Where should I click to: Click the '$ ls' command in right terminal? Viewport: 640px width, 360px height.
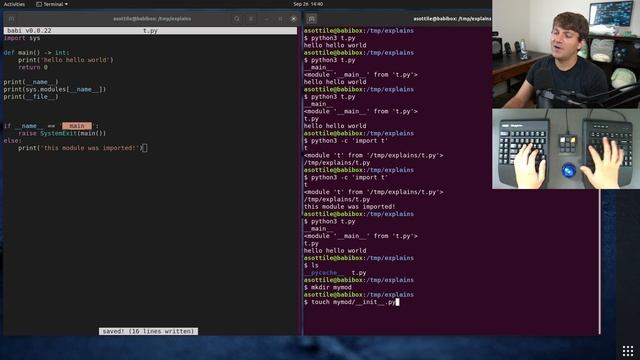(x=311, y=265)
